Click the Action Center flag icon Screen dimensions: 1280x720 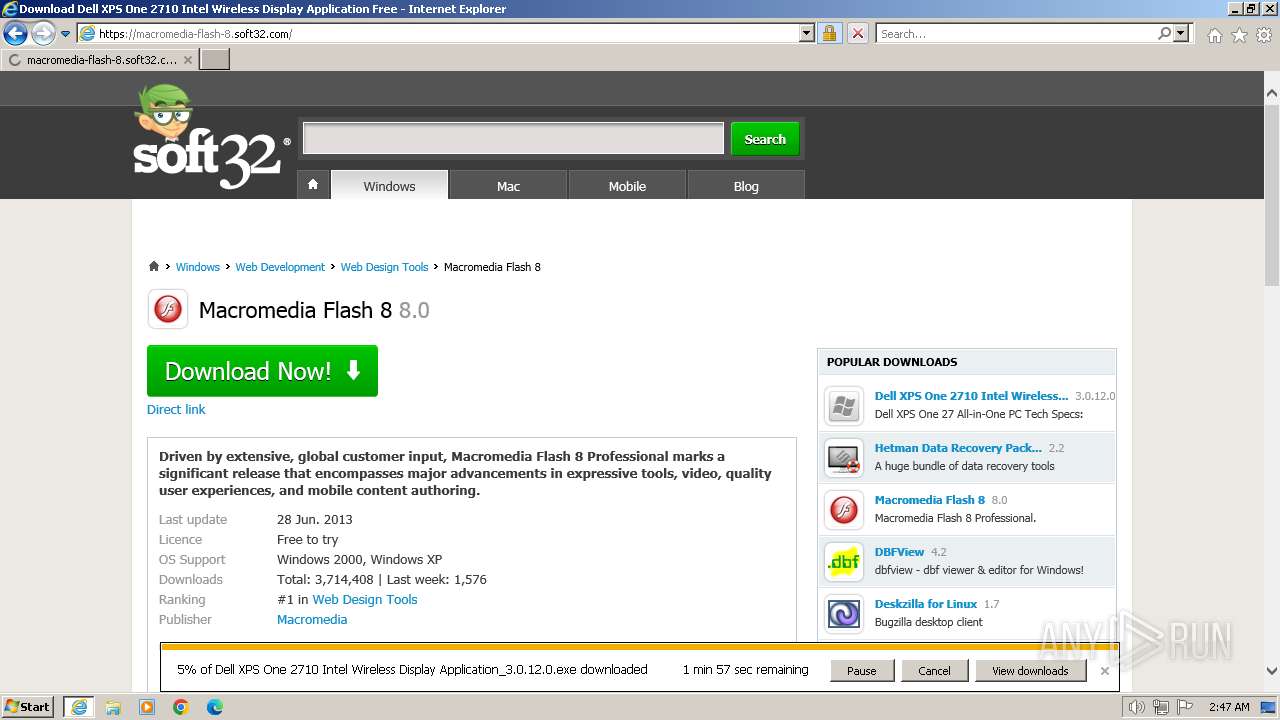click(1183, 707)
